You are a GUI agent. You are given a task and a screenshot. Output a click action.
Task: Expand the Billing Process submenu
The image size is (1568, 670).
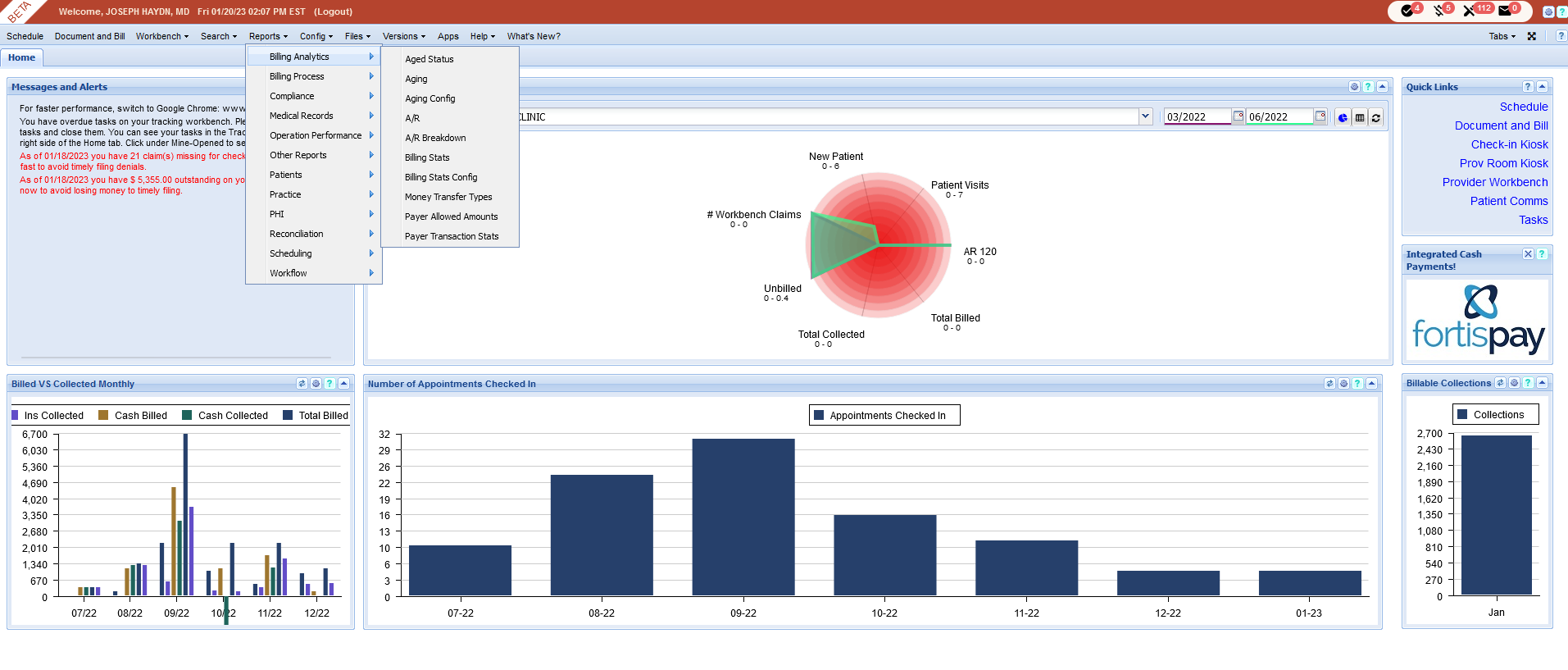click(x=314, y=76)
